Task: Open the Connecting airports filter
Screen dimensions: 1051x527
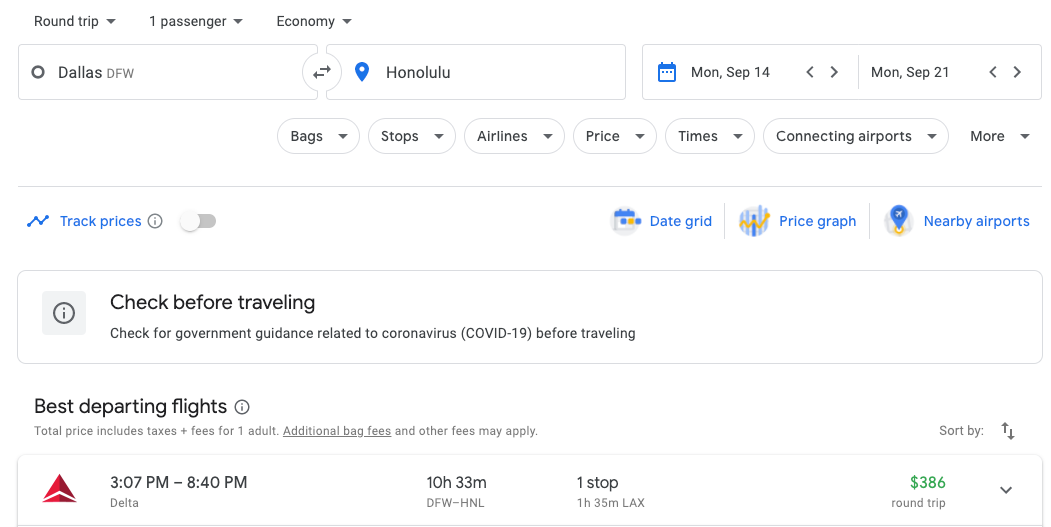Action: pyautogui.click(x=855, y=136)
